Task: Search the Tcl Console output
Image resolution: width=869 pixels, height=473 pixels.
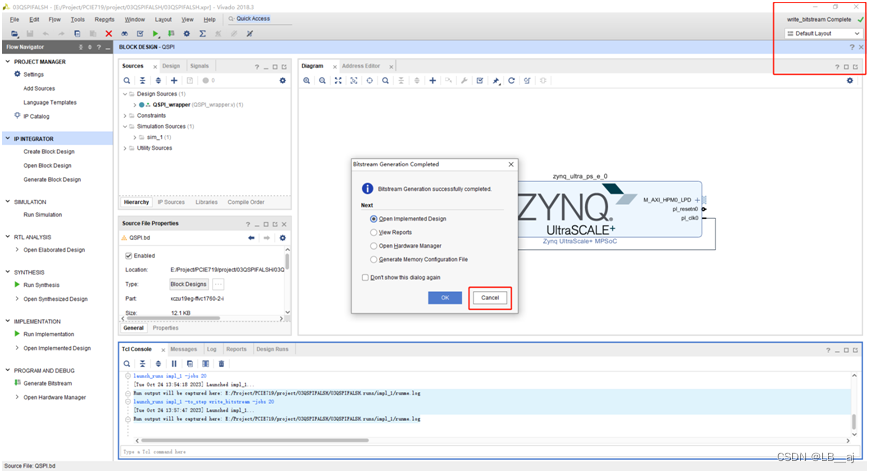Action: coord(127,364)
